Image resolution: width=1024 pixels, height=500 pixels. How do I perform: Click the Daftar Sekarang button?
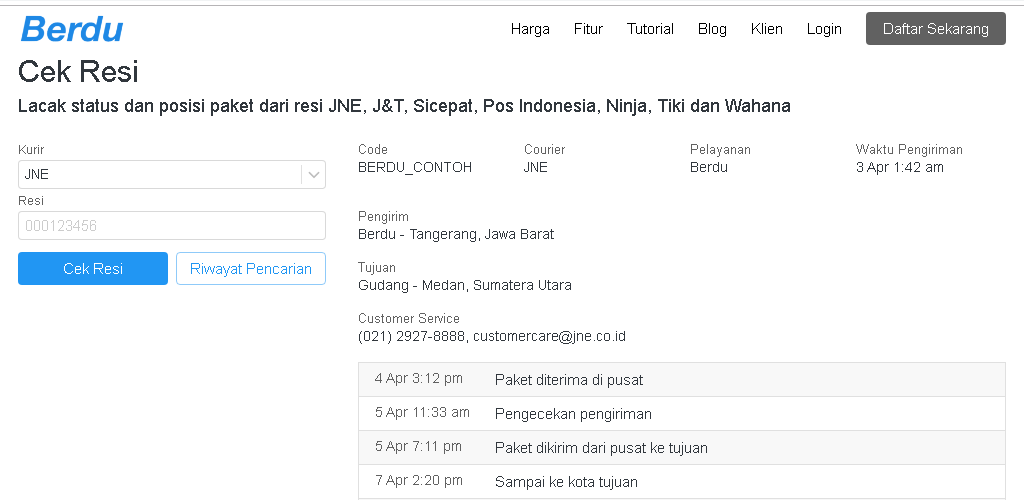click(936, 29)
